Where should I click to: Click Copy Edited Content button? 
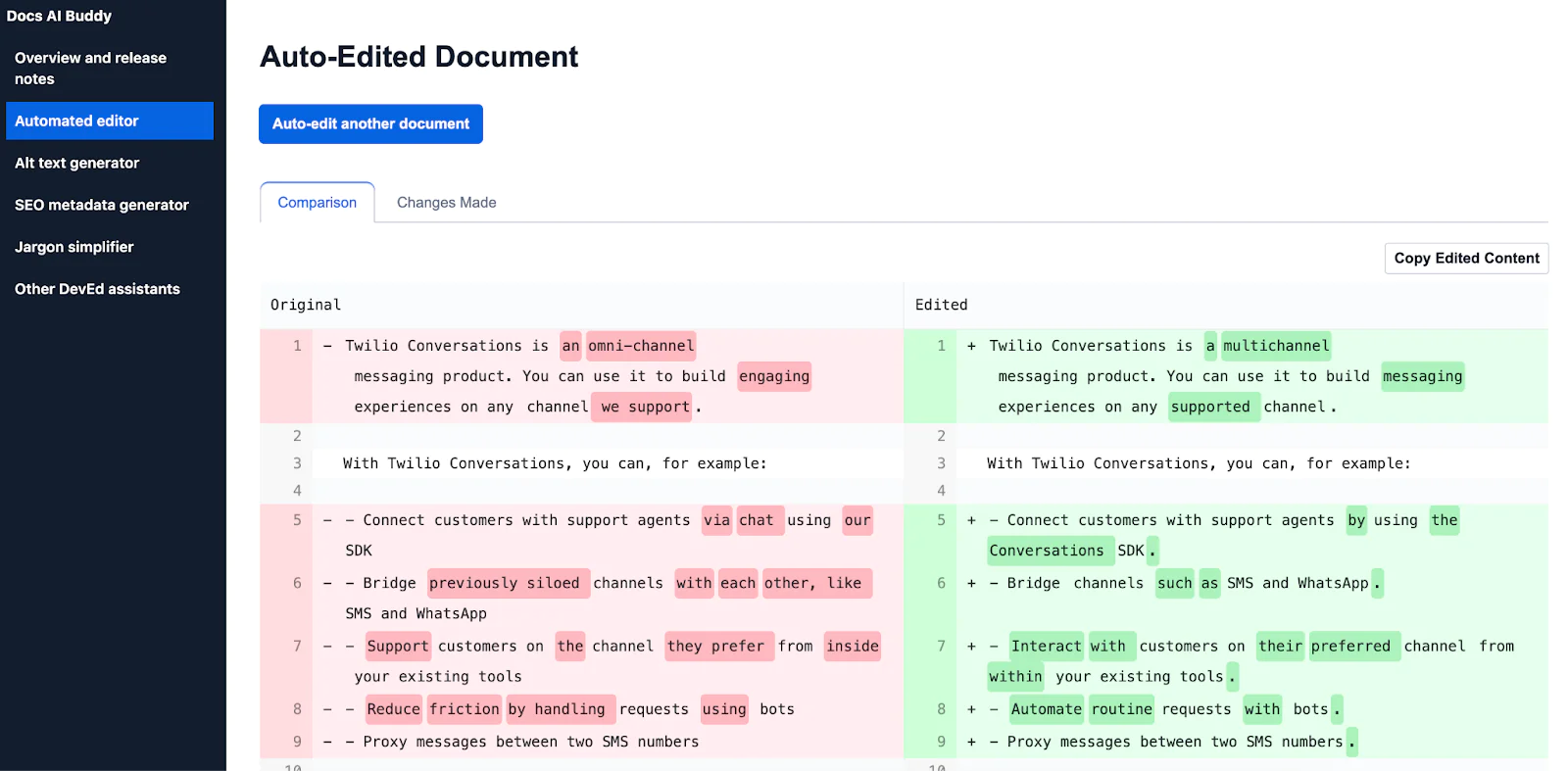pyautogui.click(x=1466, y=258)
